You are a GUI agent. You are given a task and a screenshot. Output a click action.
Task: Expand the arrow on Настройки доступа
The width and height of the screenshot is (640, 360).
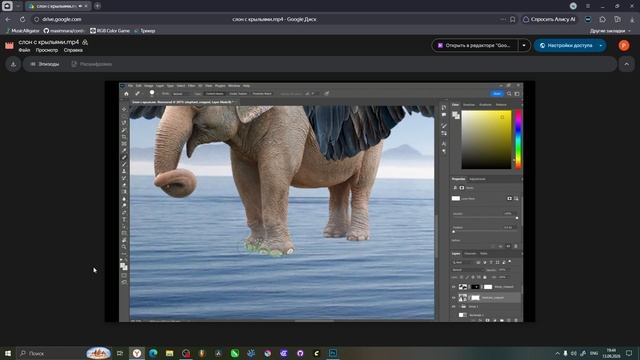click(x=601, y=45)
